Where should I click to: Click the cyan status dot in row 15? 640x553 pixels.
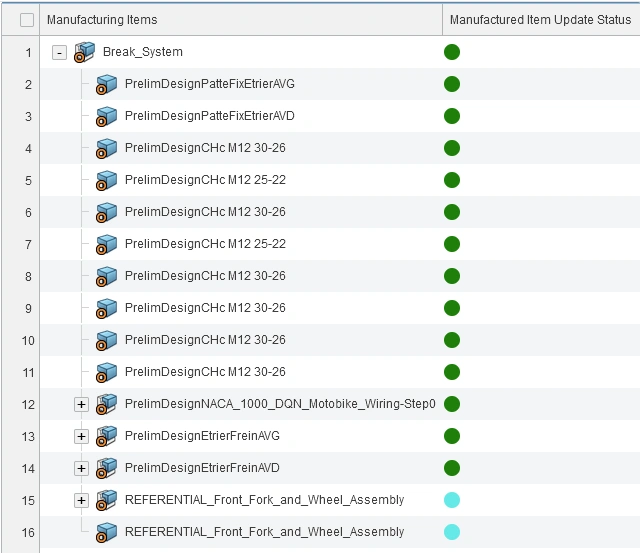[452, 500]
